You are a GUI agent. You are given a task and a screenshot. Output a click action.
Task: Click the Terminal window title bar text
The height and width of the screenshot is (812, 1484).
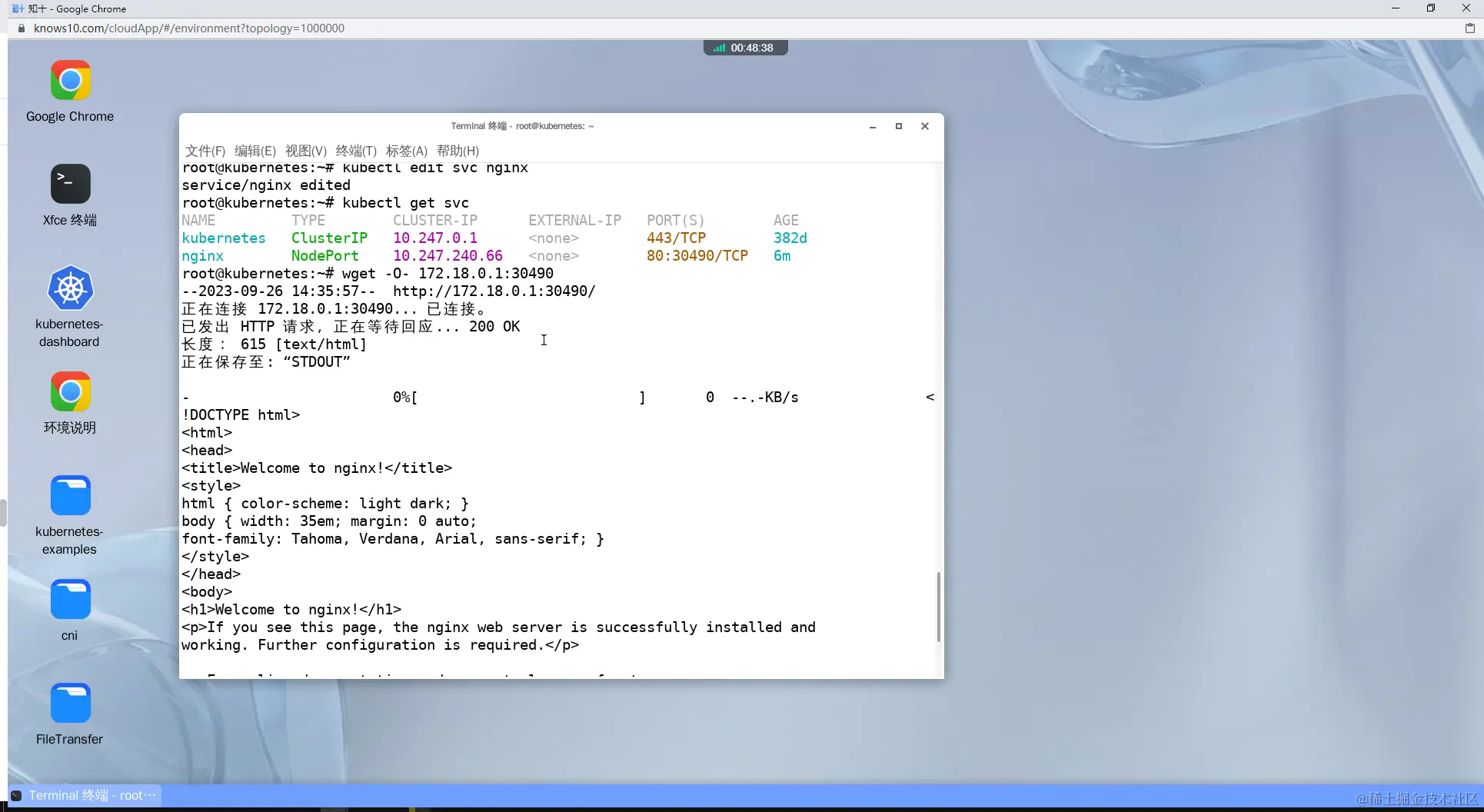point(523,126)
